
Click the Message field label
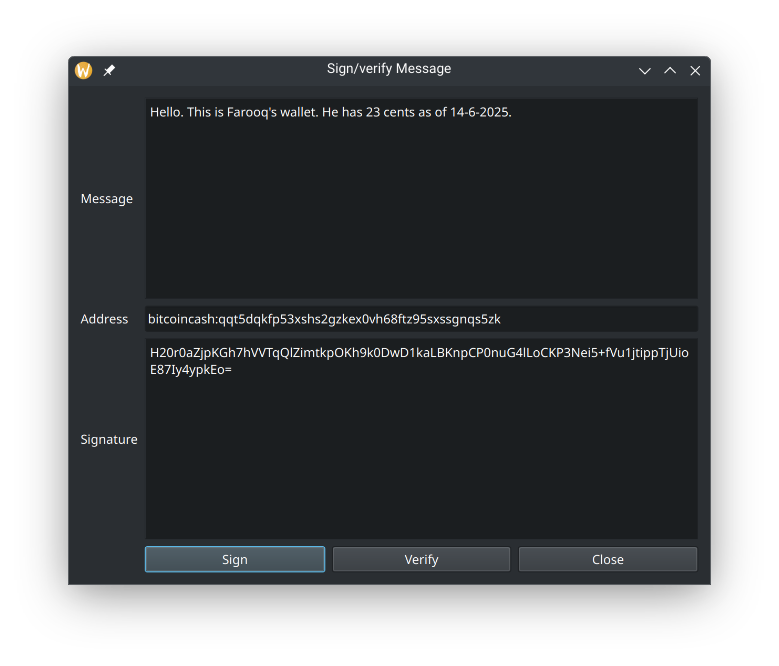pyautogui.click(x=107, y=199)
